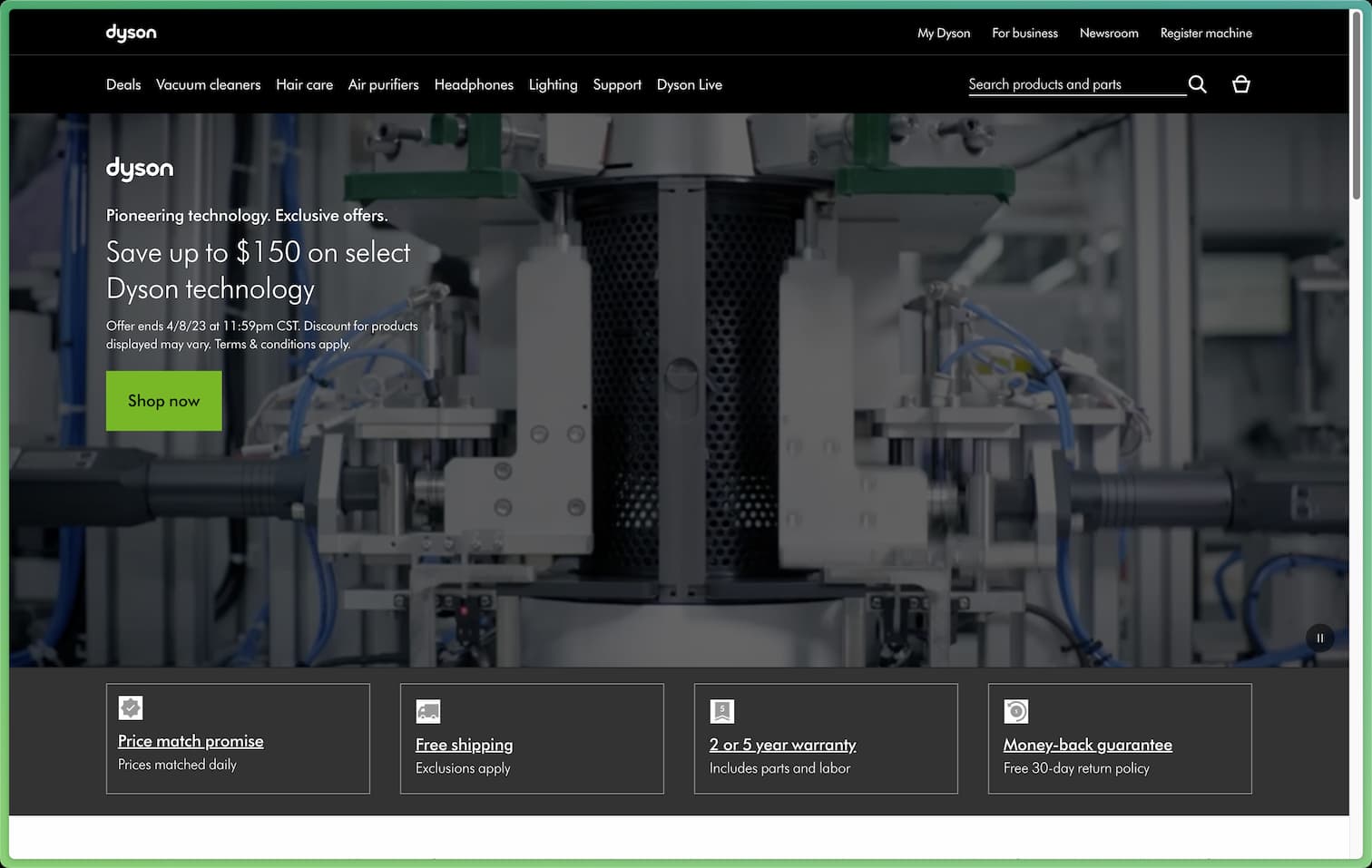Pause the hero video
The width and height of the screenshot is (1372, 868).
(x=1320, y=639)
